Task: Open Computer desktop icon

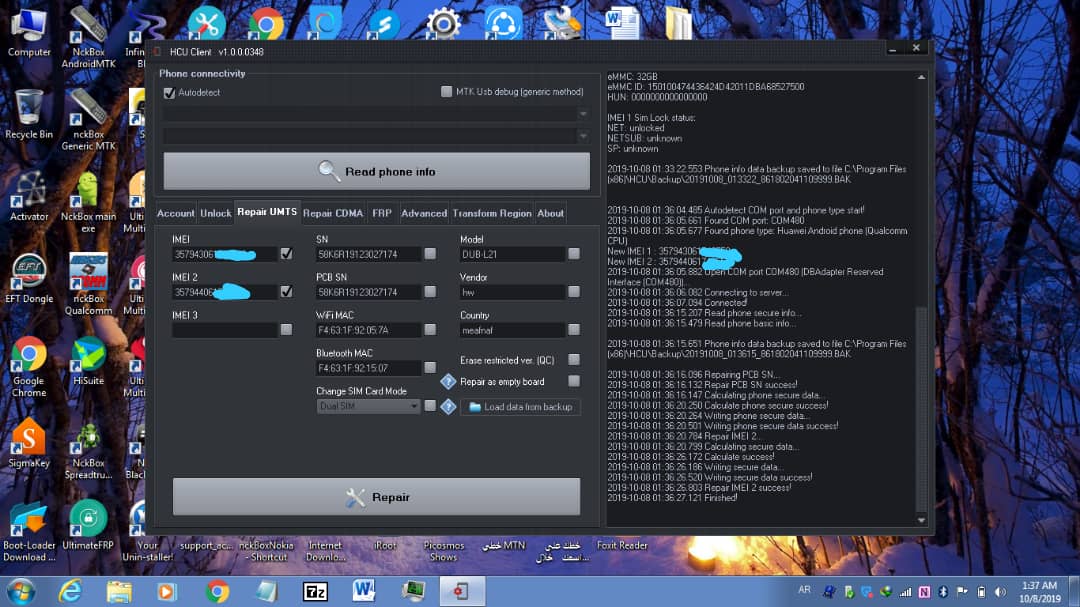Action: [29, 32]
